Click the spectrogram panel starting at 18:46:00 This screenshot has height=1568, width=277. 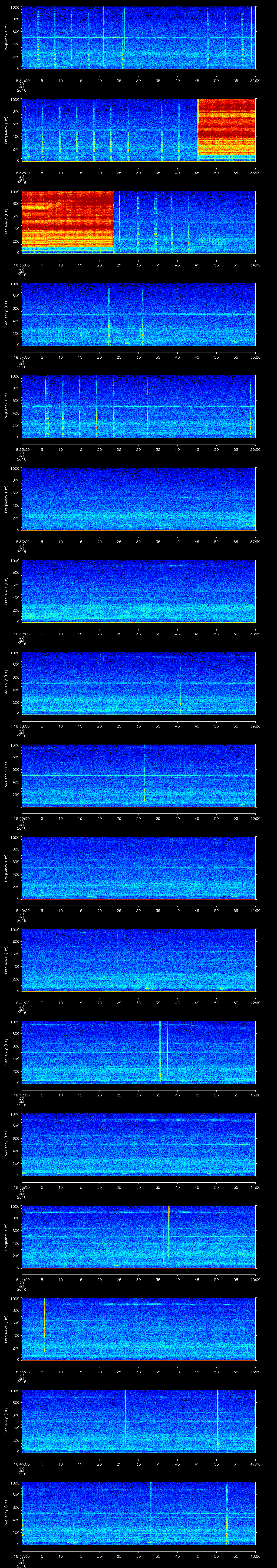tap(138, 1421)
